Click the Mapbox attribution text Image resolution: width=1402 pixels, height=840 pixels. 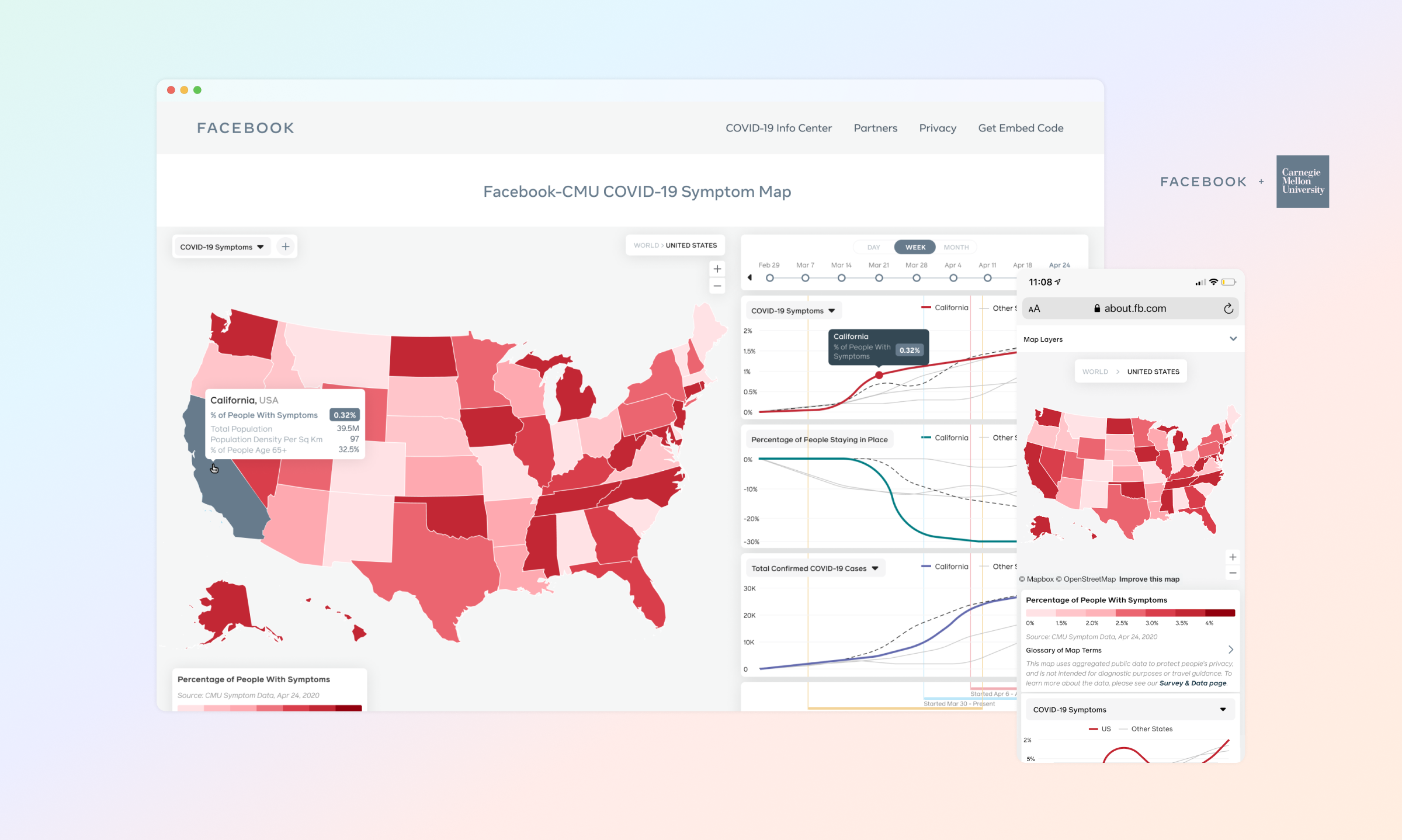click(1036, 579)
